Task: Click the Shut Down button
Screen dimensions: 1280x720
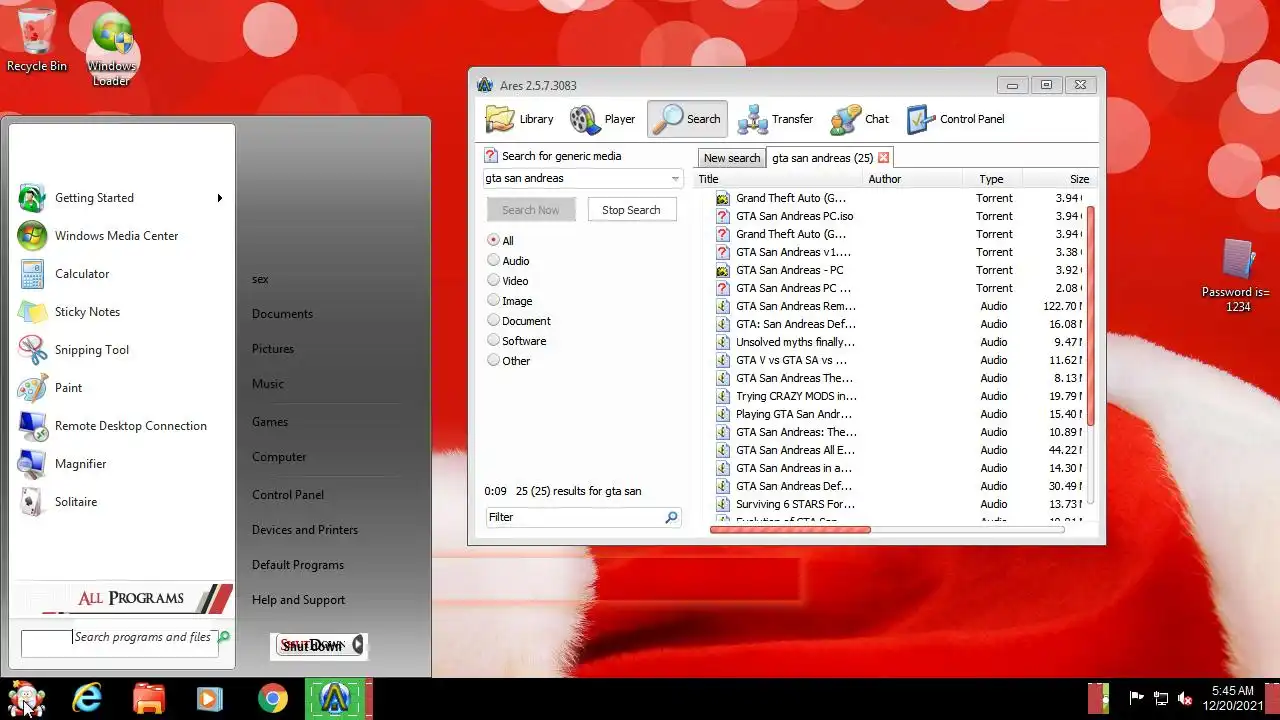Action: click(318, 645)
